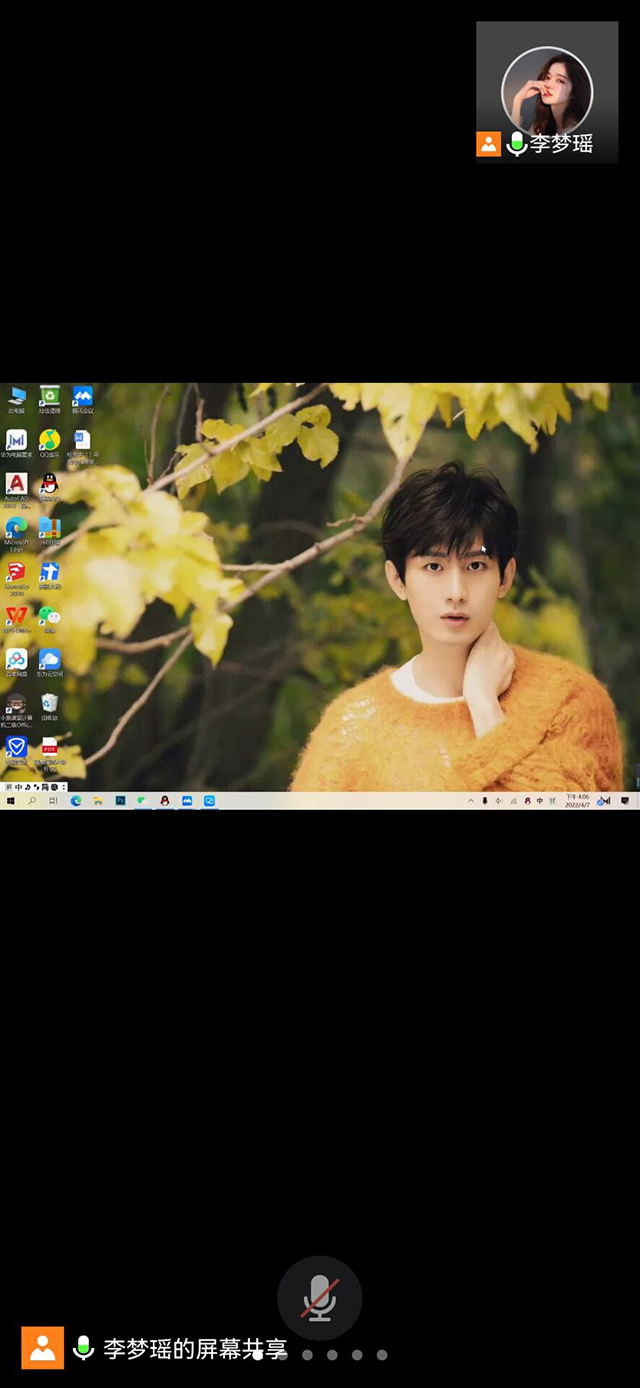Tap the muted microphone button
The image size is (640, 1388).
319,1297
